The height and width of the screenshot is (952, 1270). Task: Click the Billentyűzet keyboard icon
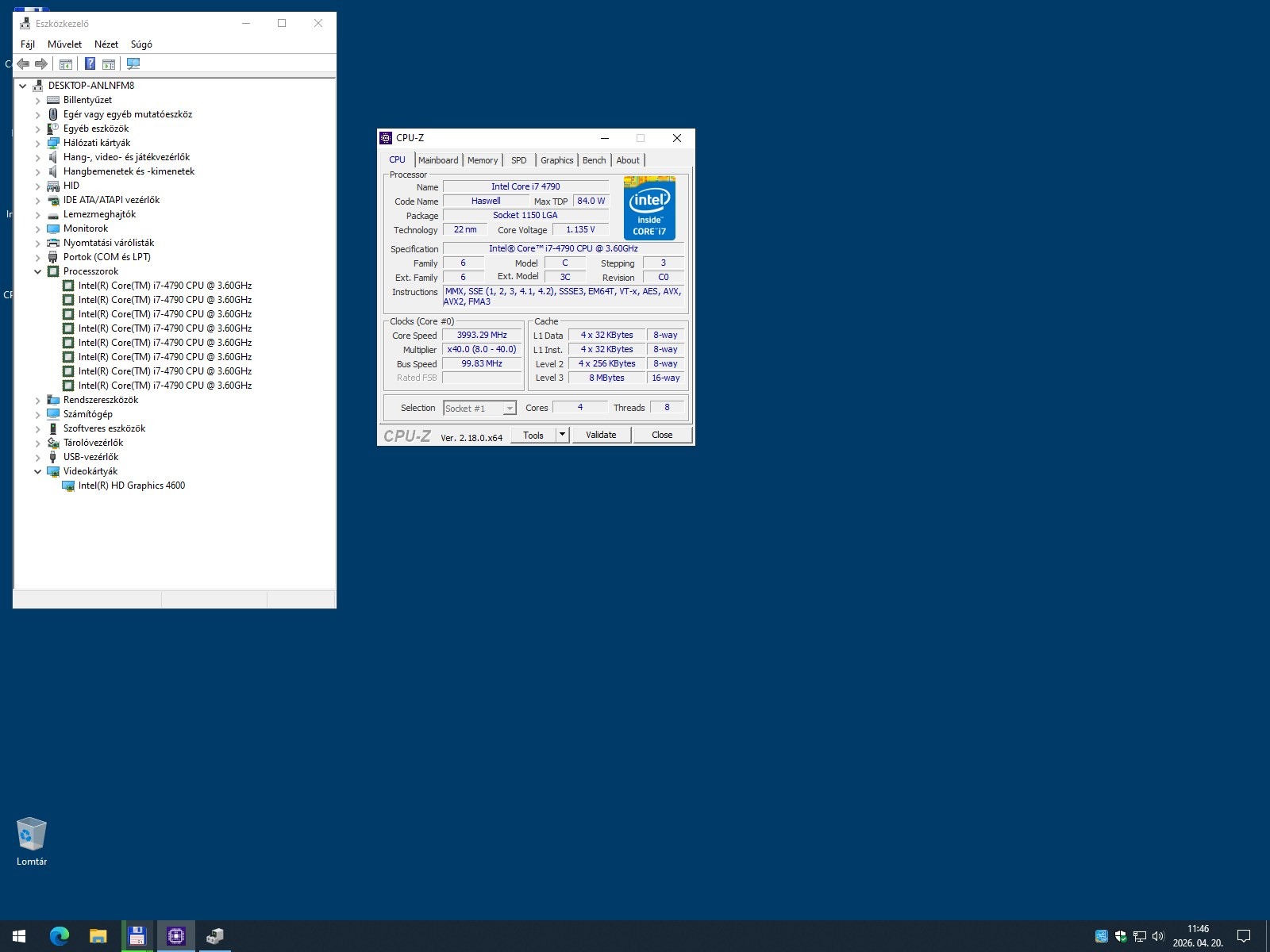[53, 100]
